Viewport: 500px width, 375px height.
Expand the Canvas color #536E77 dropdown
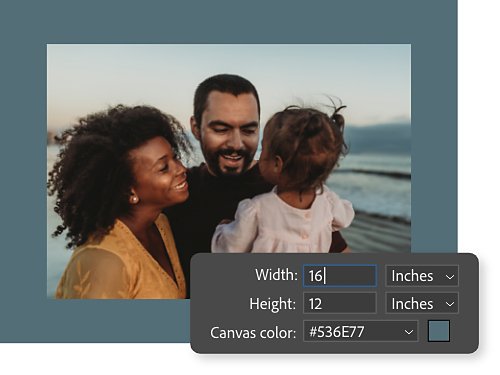click(361, 331)
